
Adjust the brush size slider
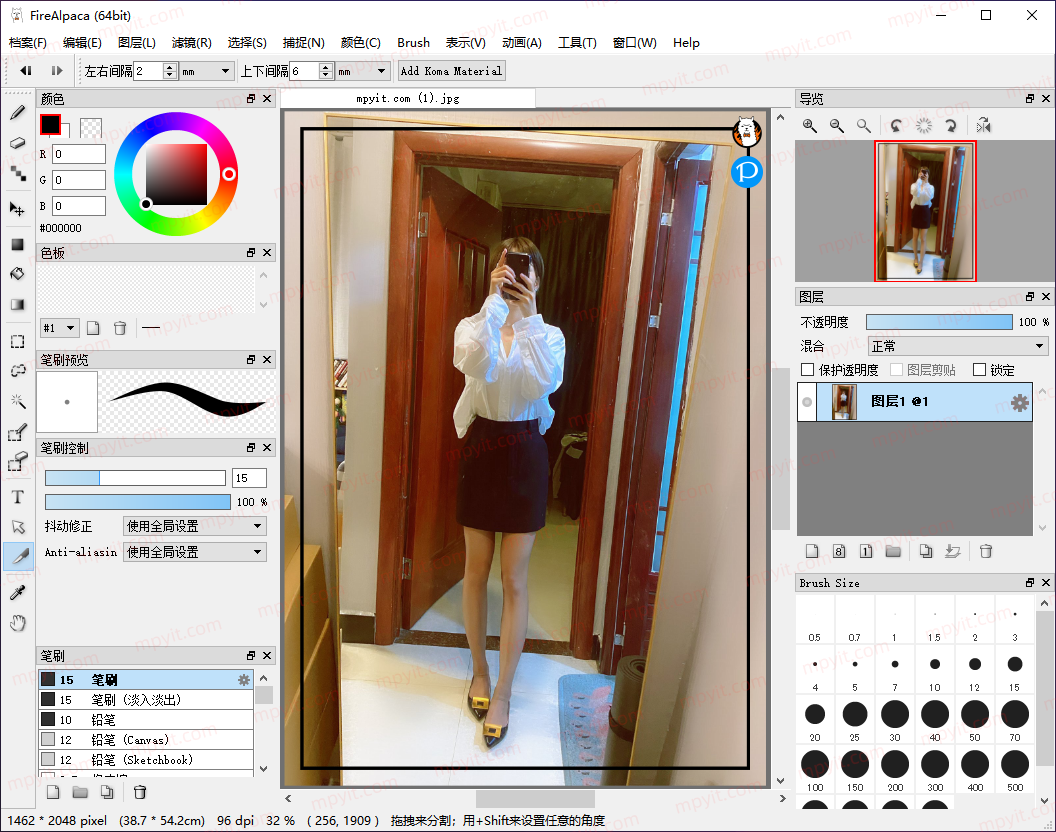135,478
